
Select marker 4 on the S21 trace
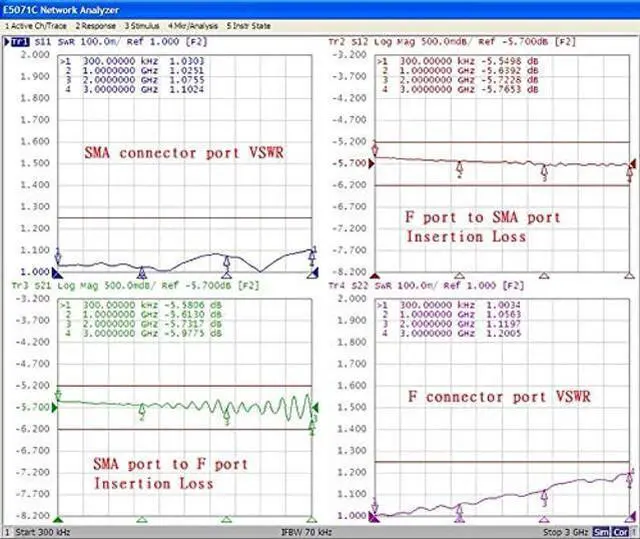[x=312, y=428]
